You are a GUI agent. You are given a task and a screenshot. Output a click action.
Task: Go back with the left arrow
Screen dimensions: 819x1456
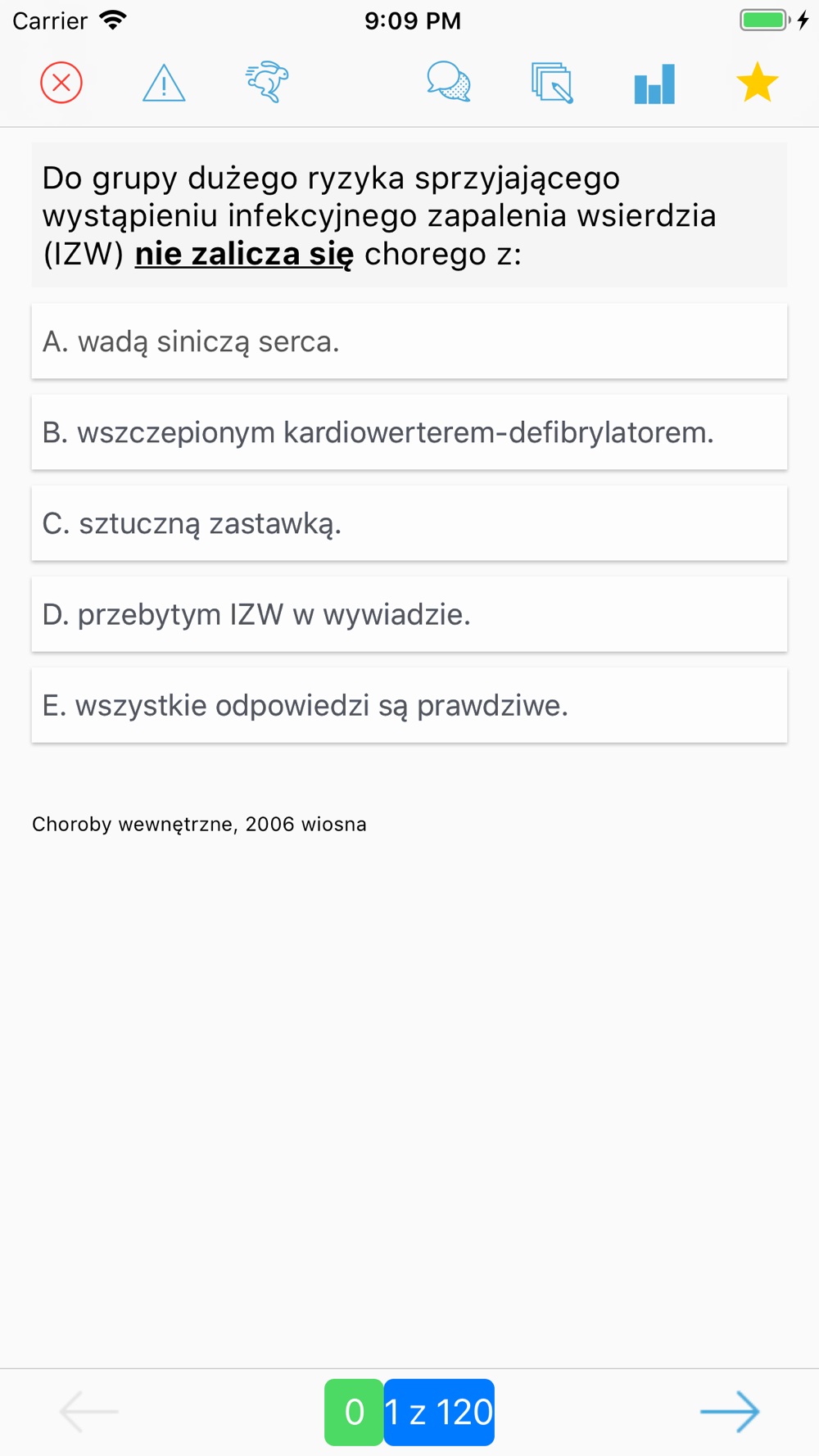[89, 1412]
